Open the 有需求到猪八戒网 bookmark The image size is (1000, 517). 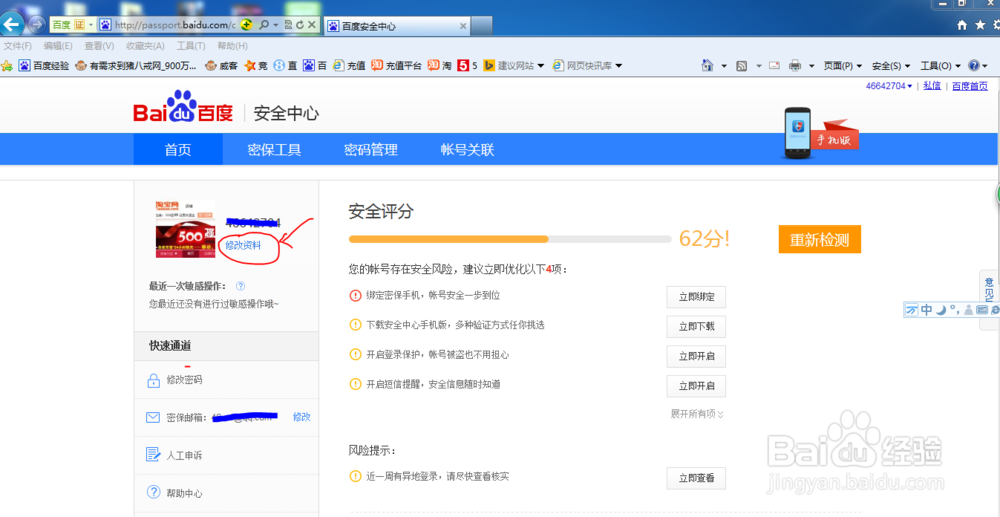pyautogui.click(x=136, y=65)
